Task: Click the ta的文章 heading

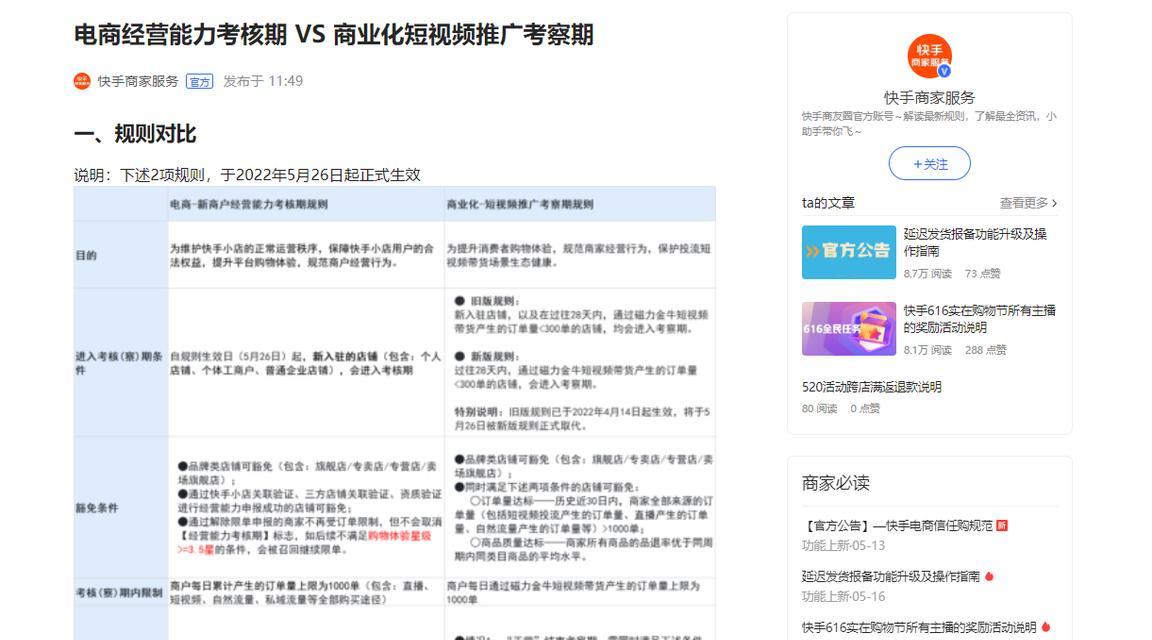Action: [828, 203]
